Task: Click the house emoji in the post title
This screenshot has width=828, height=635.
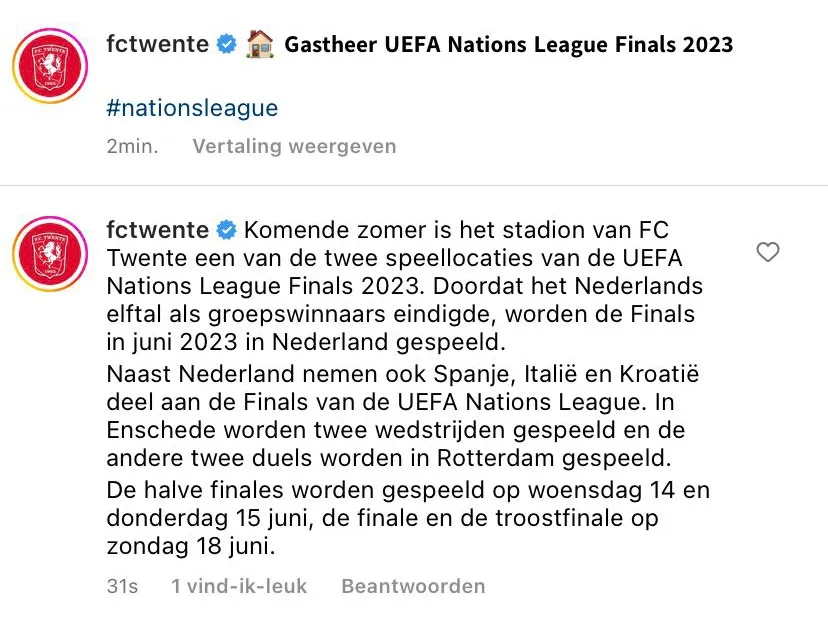Action: (258, 44)
